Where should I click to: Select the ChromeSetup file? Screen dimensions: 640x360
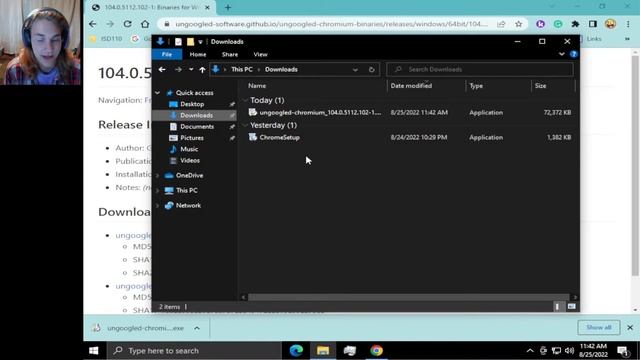(280, 138)
